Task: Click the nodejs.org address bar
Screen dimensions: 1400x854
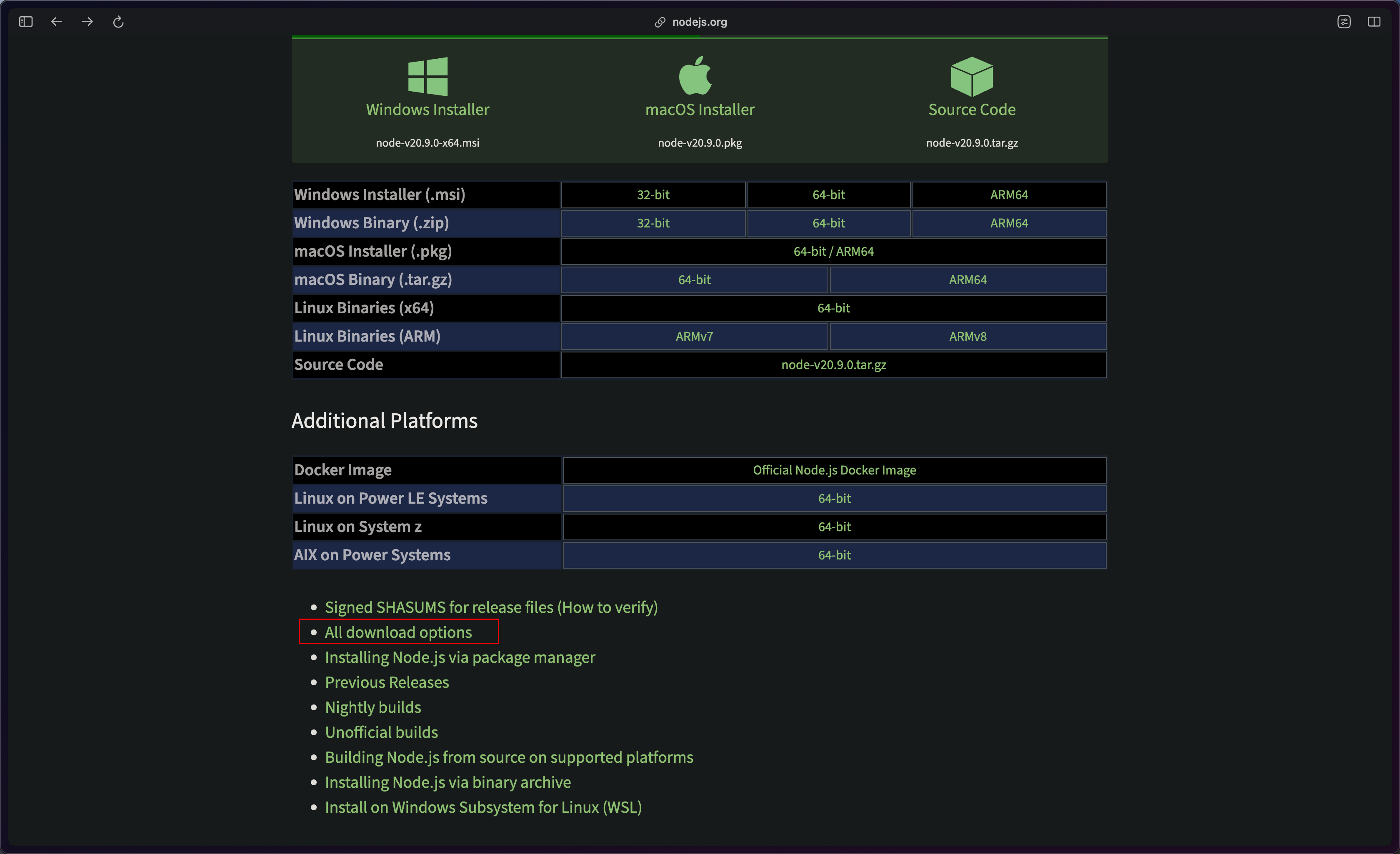Action: (x=699, y=22)
